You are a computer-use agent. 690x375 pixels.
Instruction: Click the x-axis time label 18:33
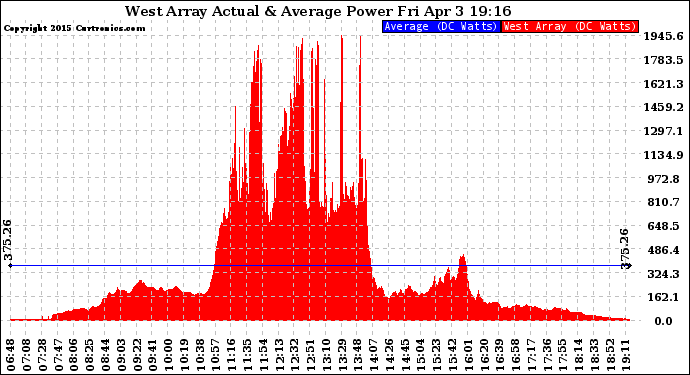[x=595, y=355]
